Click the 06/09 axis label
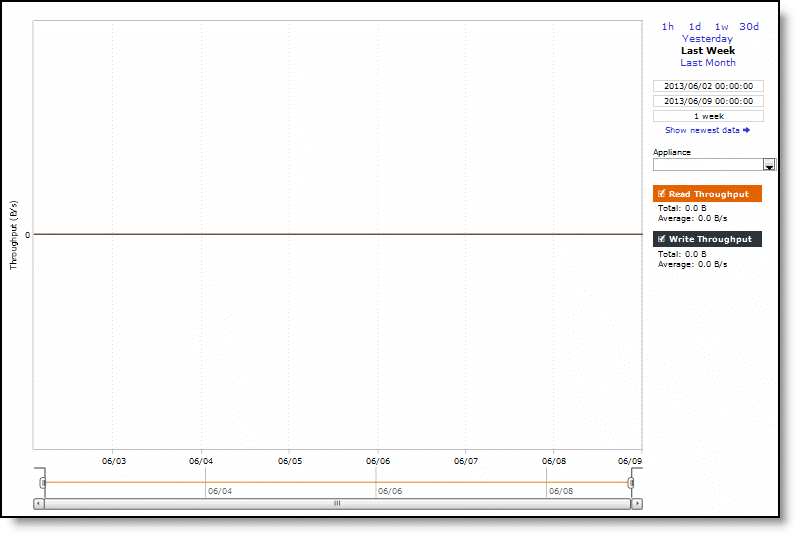Screen dimensions: 796x534 (x=630, y=461)
